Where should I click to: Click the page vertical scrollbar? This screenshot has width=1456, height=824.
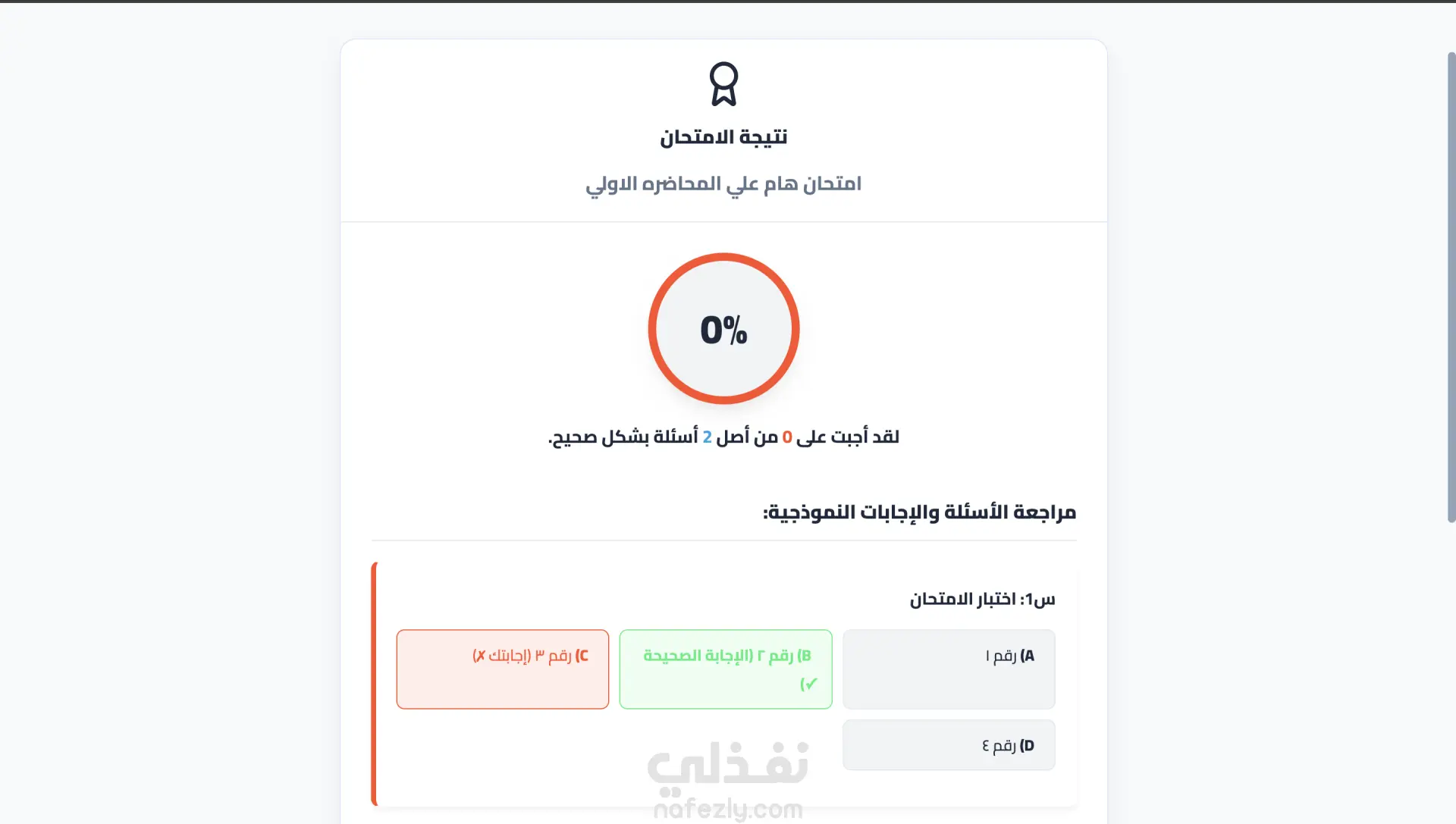pos(1451,287)
